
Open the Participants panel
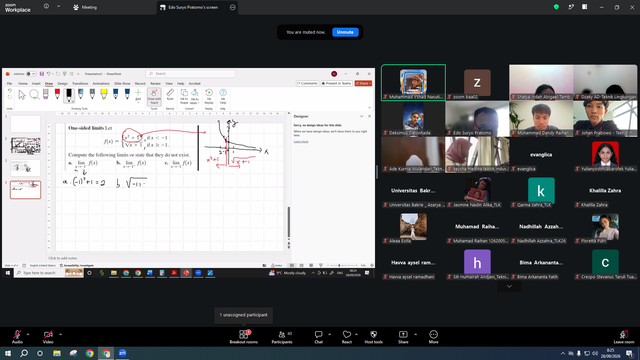coord(282,337)
